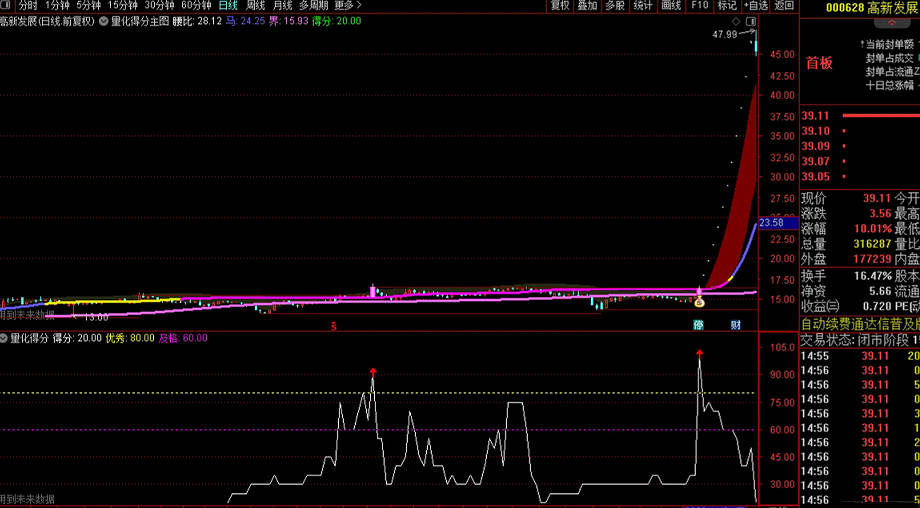Click the cyan 除 ex-rights marker
The width and height of the screenshot is (920, 508).
699,325
